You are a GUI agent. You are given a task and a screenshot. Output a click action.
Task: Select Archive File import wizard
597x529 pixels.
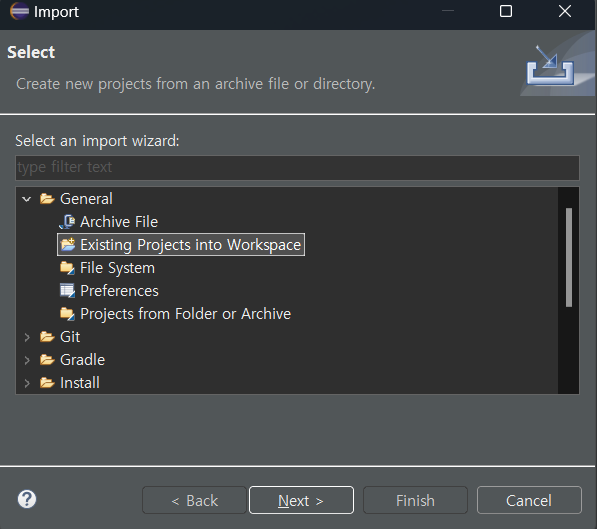pos(119,222)
